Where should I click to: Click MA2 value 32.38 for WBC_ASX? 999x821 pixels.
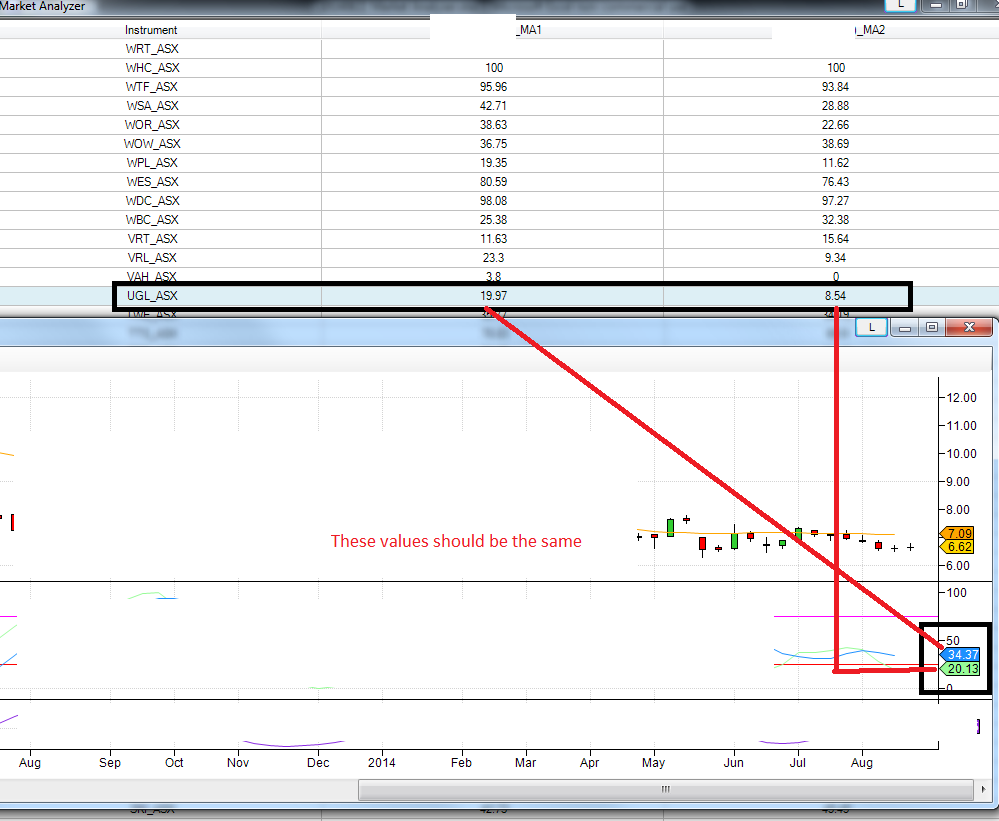[835, 220]
